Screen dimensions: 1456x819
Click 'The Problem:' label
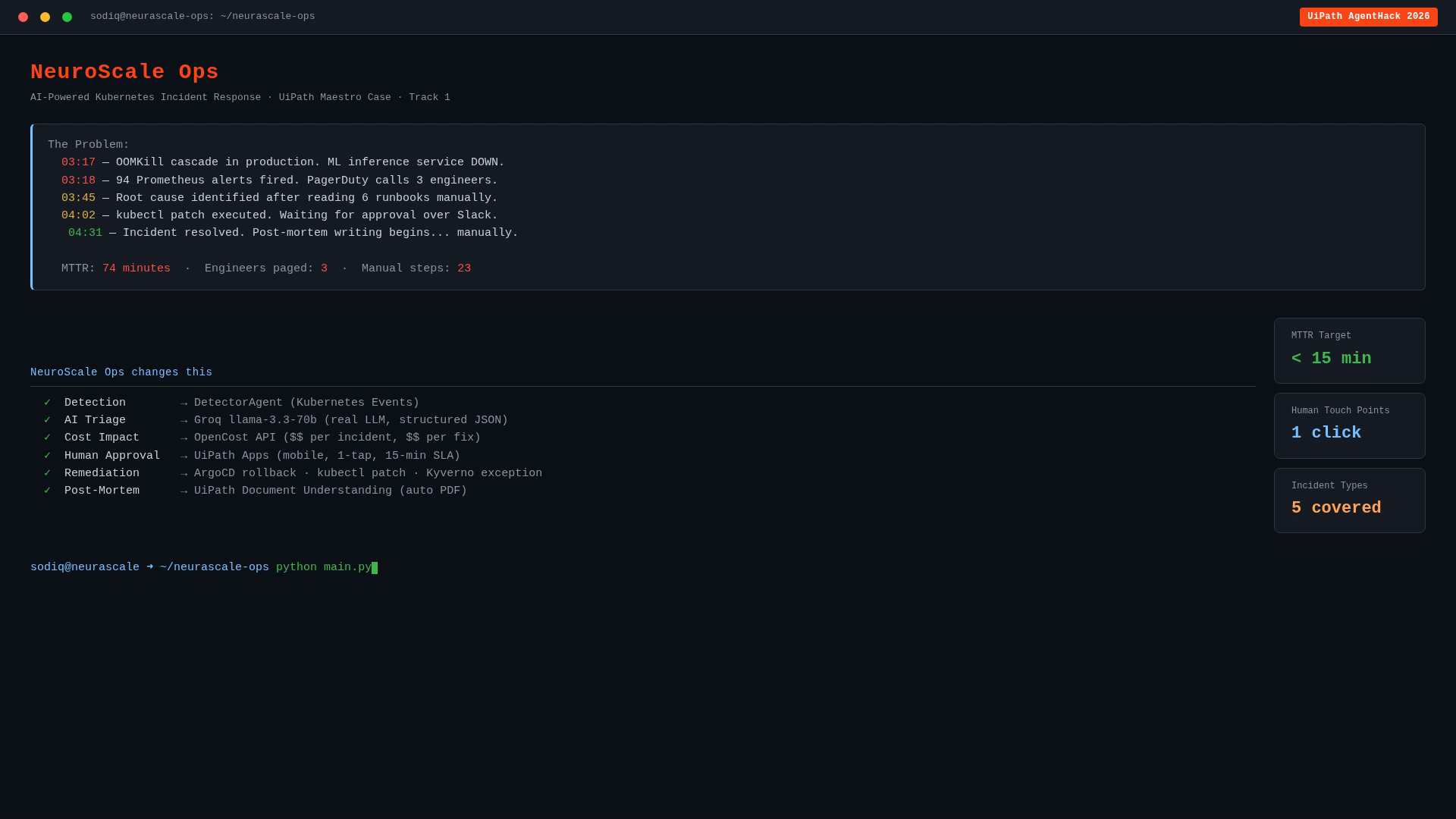pos(89,145)
